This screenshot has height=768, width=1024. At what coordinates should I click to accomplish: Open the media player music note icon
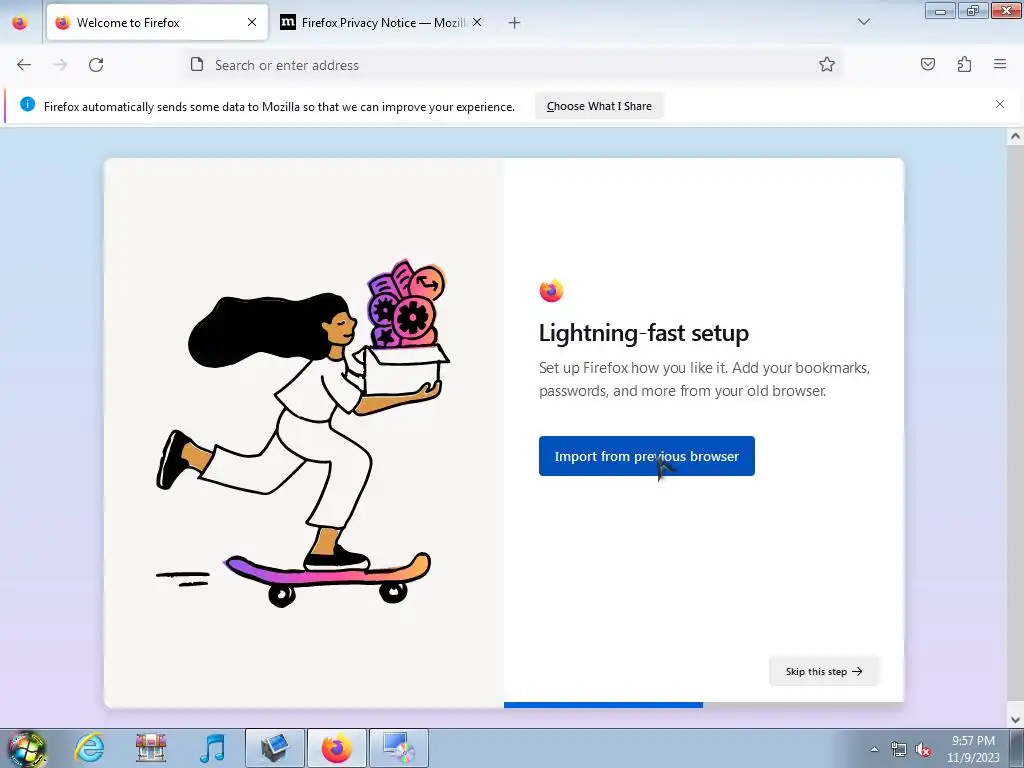pyautogui.click(x=212, y=748)
